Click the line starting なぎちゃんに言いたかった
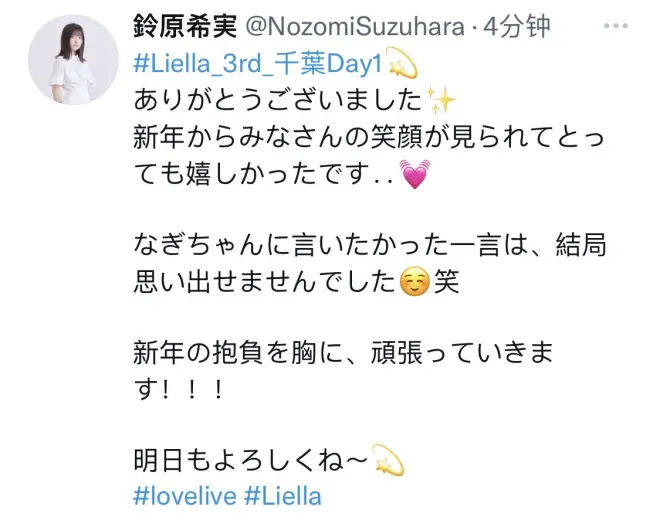This screenshot has height=517, width=660. click(x=370, y=245)
